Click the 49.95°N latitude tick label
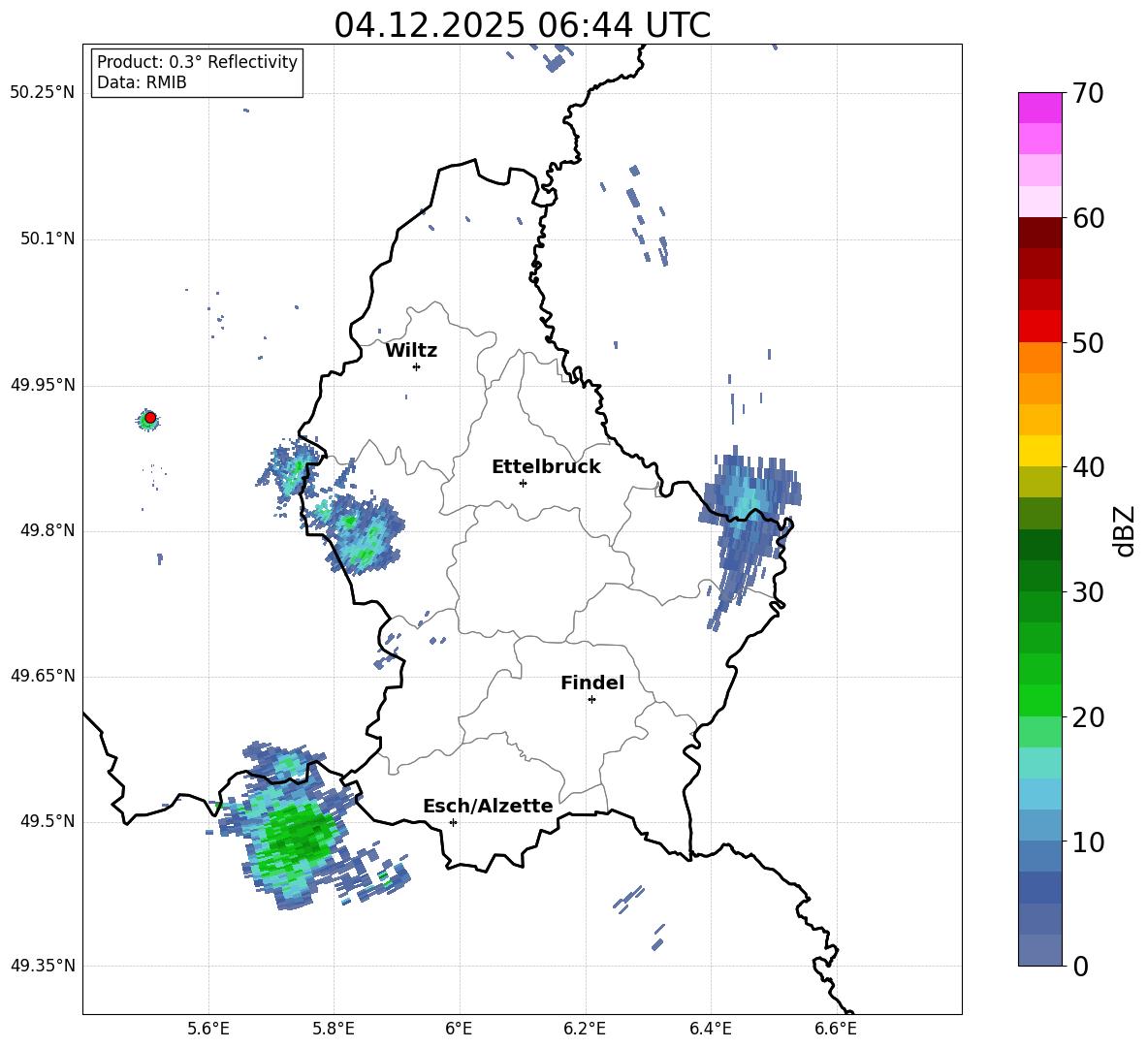This screenshot has height=1048, width=1148. point(43,385)
